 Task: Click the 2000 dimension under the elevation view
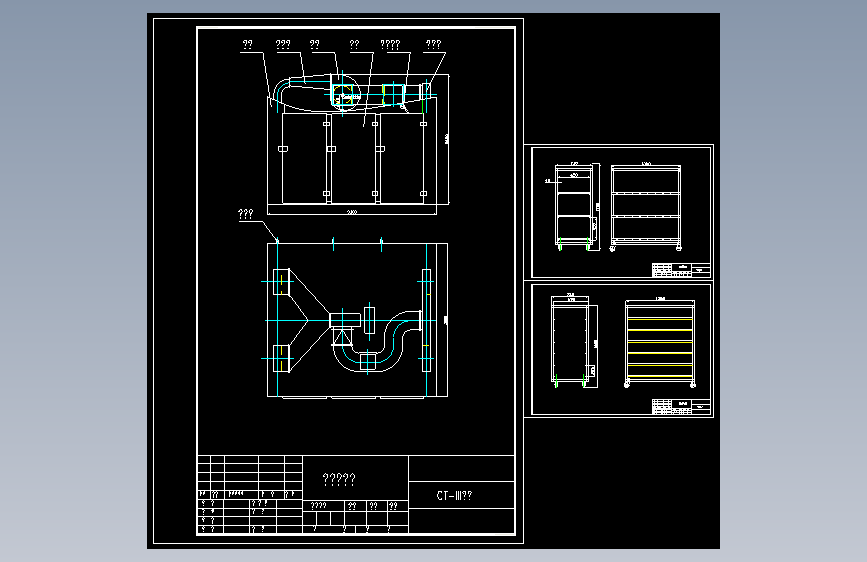(x=352, y=212)
